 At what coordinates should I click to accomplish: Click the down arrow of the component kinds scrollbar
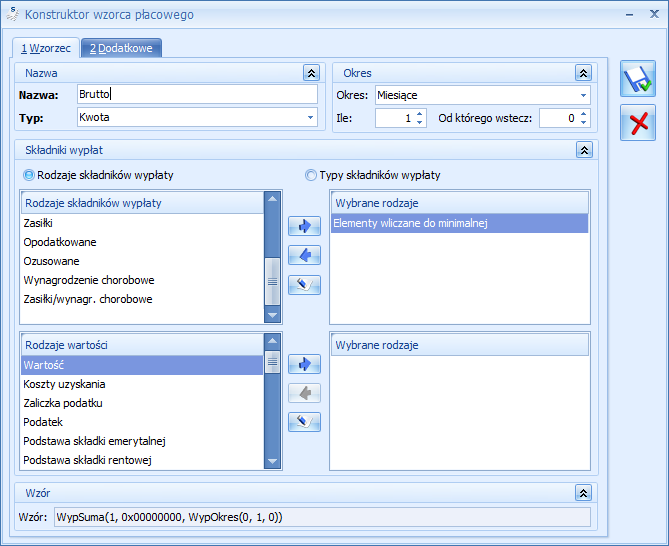pyautogui.click(x=272, y=315)
